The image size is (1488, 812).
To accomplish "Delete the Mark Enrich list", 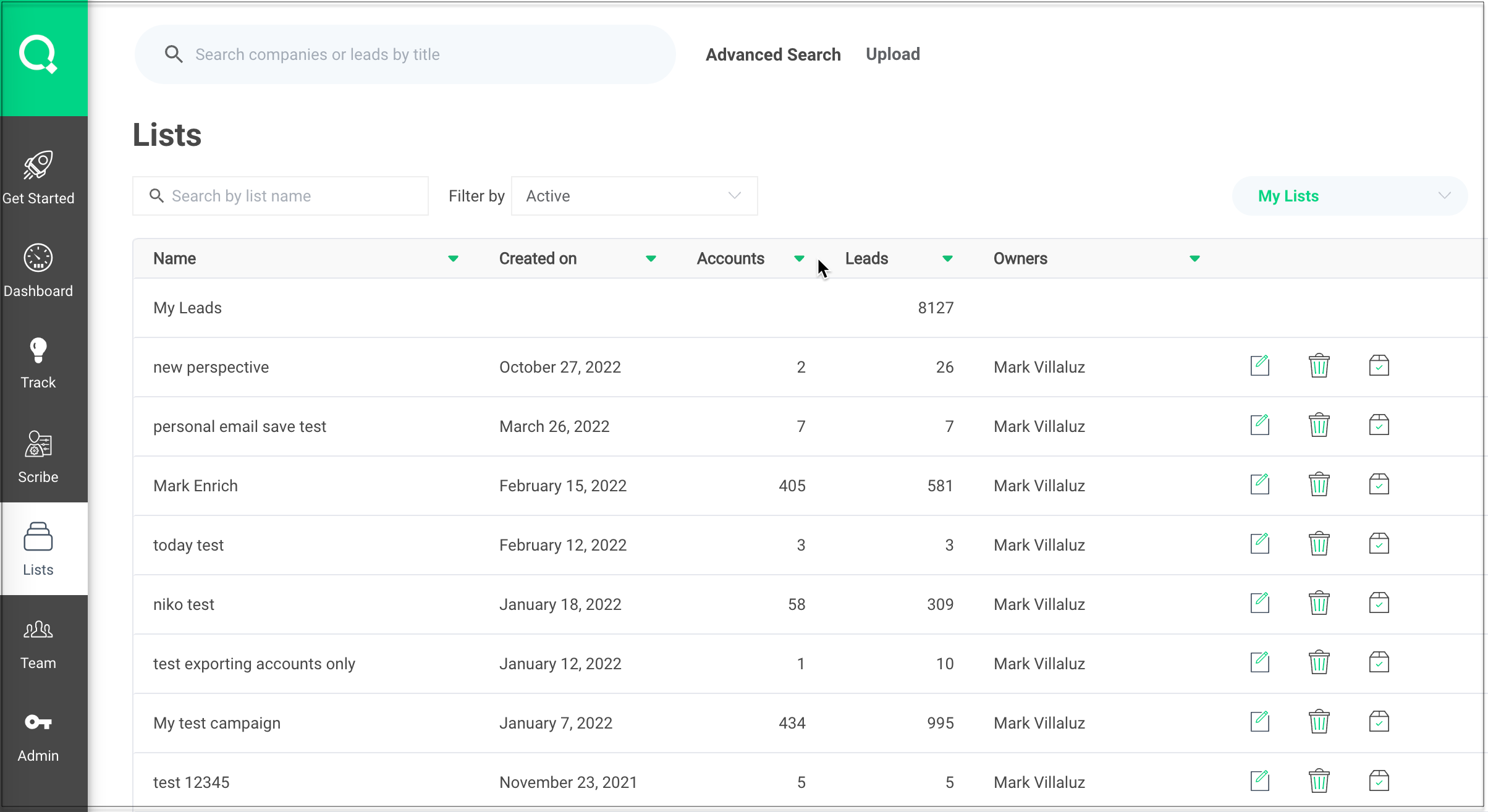I will point(1319,484).
